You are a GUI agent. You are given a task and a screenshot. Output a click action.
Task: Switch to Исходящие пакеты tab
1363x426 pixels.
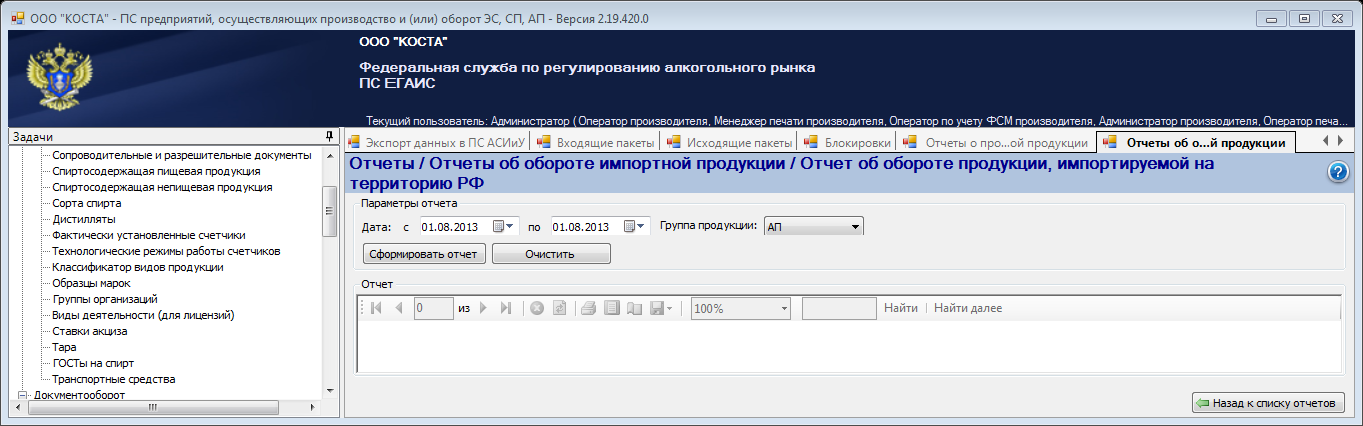pyautogui.click(x=730, y=142)
